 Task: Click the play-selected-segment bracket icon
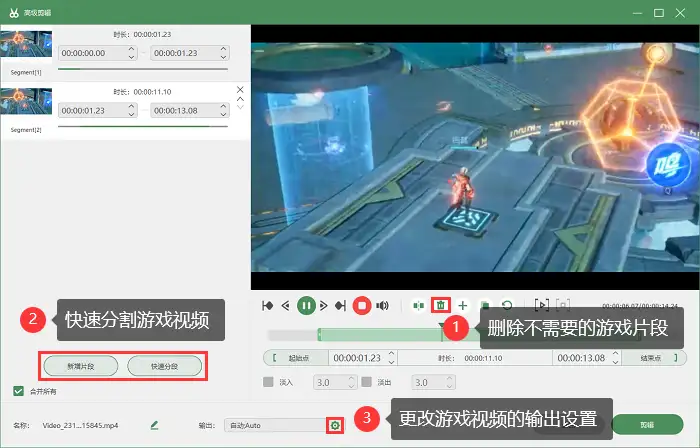click(542, 305)
